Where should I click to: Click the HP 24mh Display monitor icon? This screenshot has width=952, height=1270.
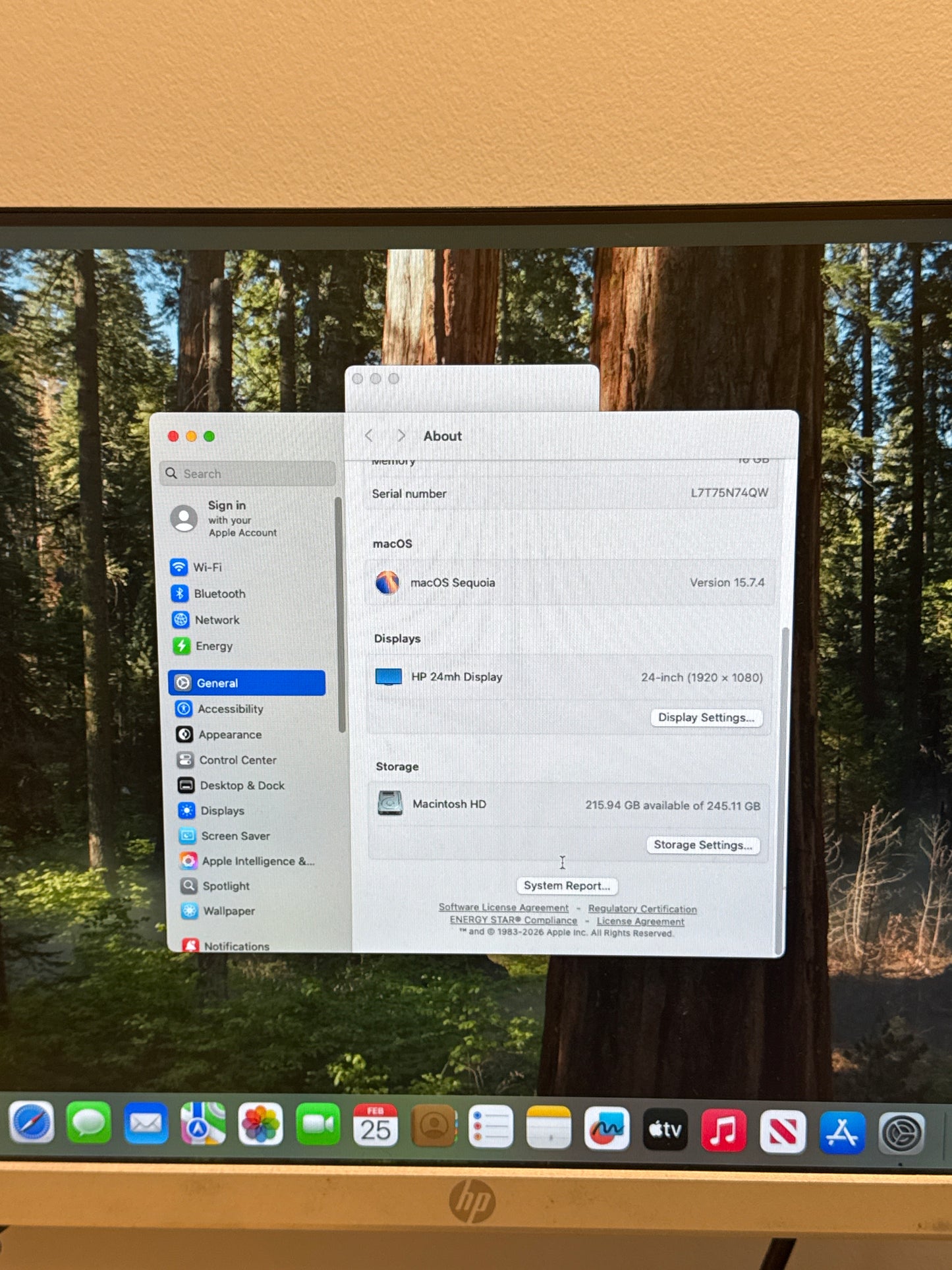coord(389,677)
